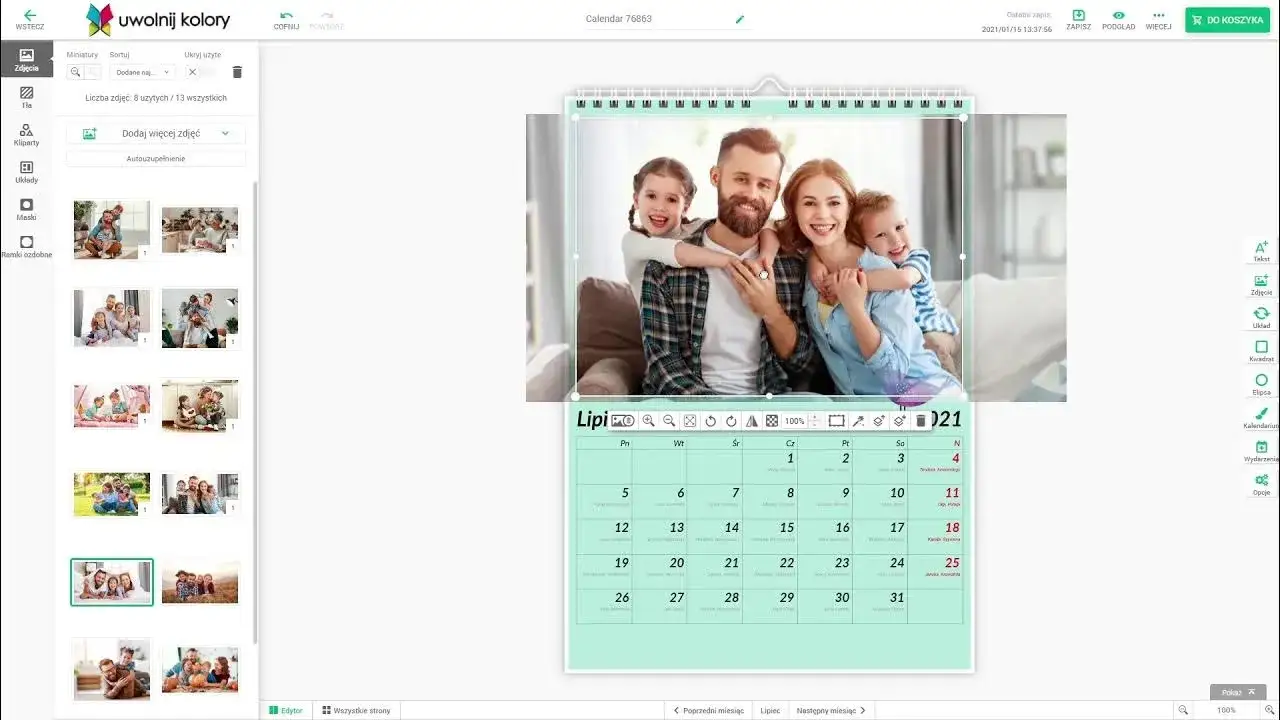The image size is (1280, 720).
Task: Open the Sortuj dropdown
Action: tap(142, 72)
